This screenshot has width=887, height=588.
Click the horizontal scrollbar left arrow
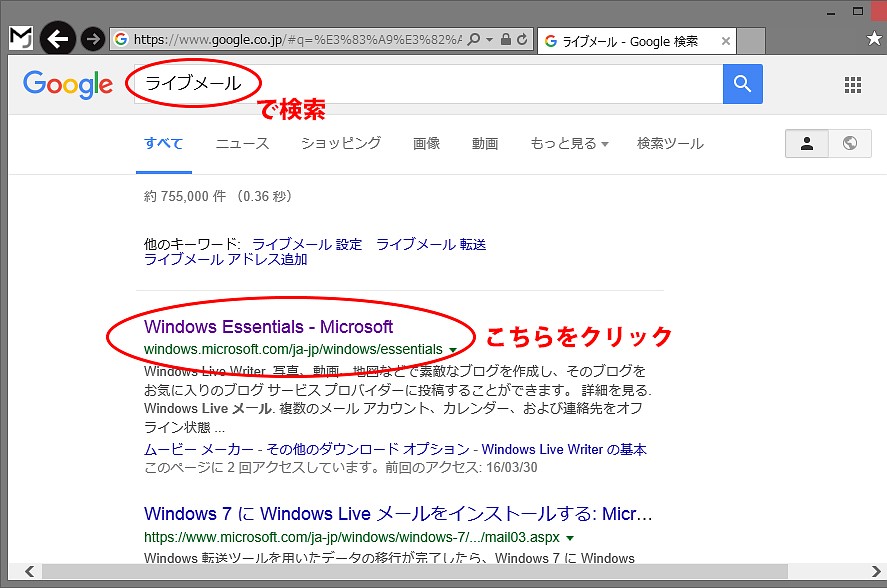coord(29,572)
